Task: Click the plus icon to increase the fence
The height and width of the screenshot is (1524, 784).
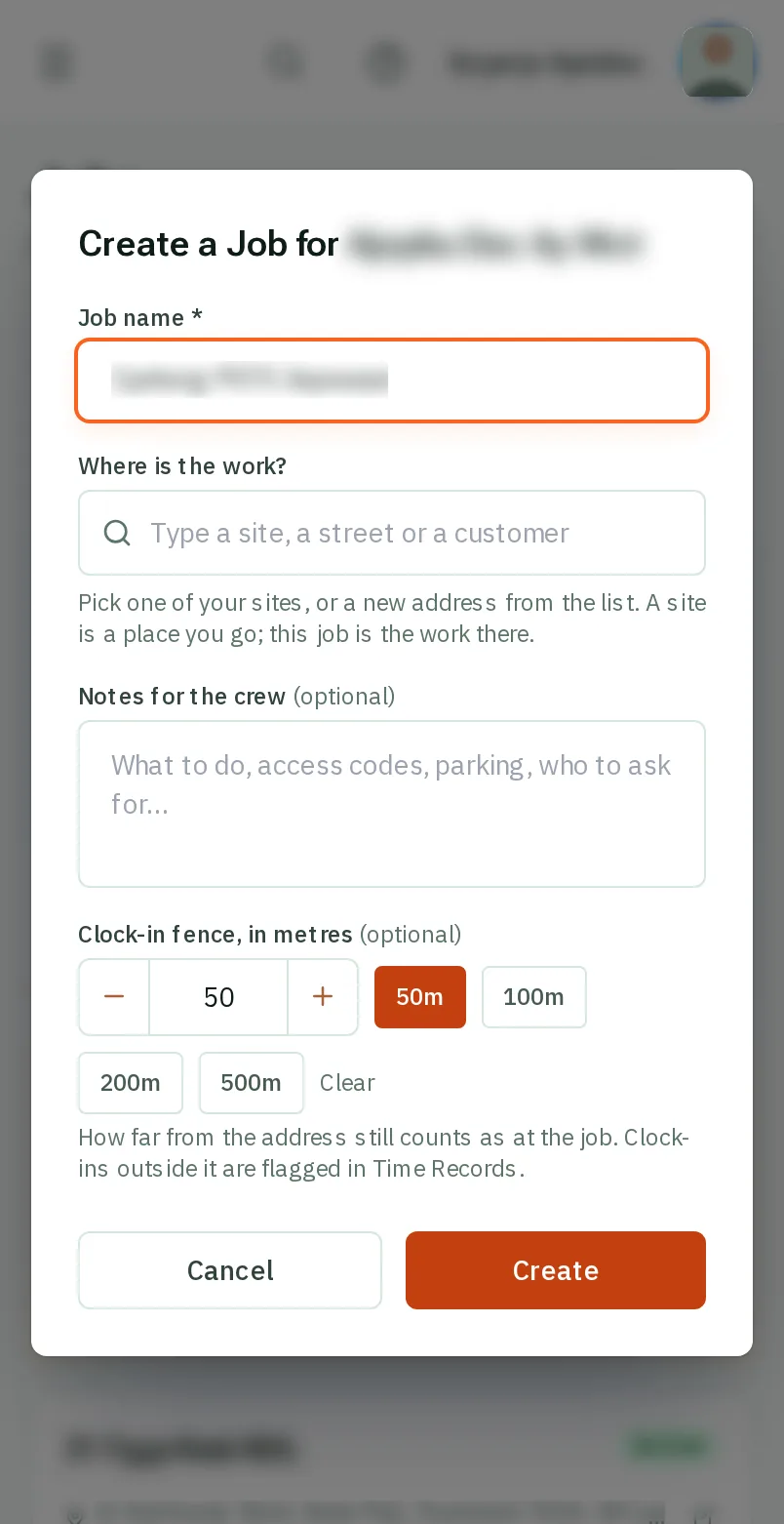Action: click(323, 996)
